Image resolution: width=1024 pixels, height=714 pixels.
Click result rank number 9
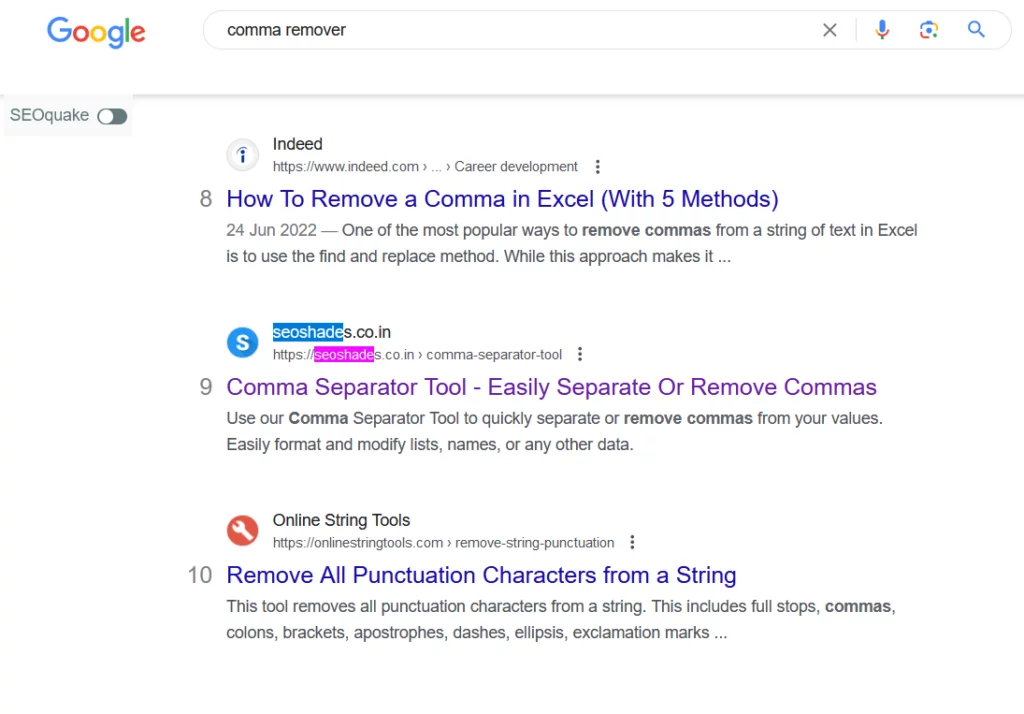click(x=206, y=387)
